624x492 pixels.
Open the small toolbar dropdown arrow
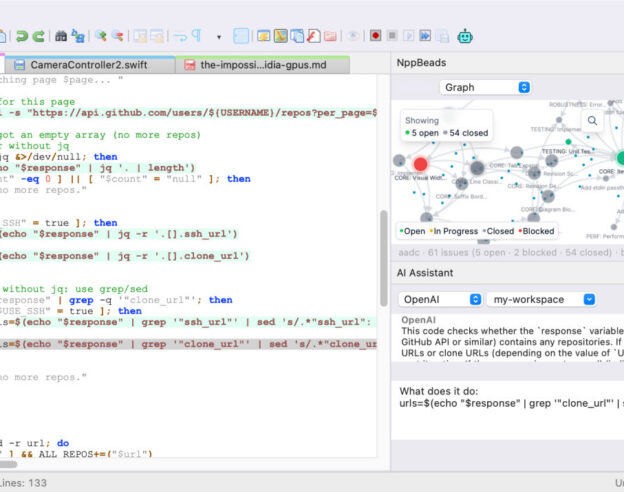(x=218, y=37)
